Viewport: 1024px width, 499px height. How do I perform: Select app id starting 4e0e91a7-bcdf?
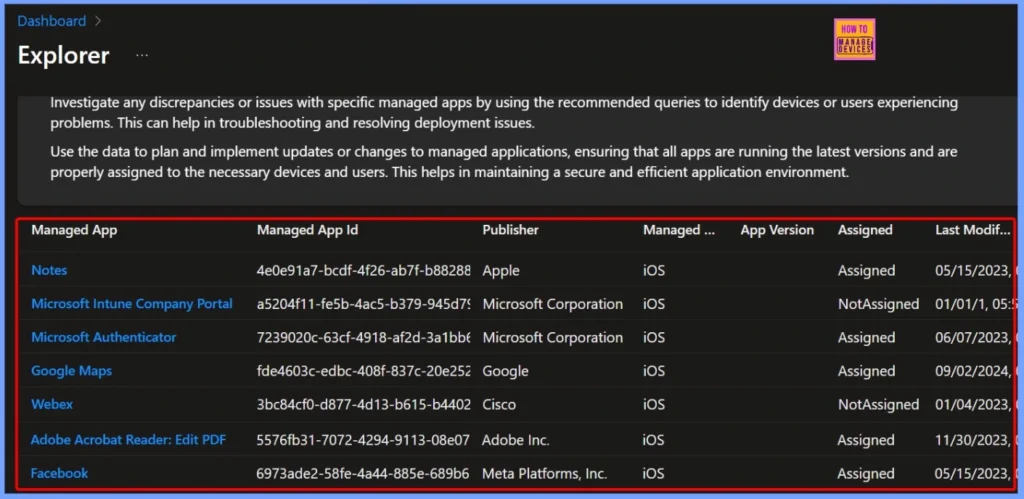tap(364, 270)
